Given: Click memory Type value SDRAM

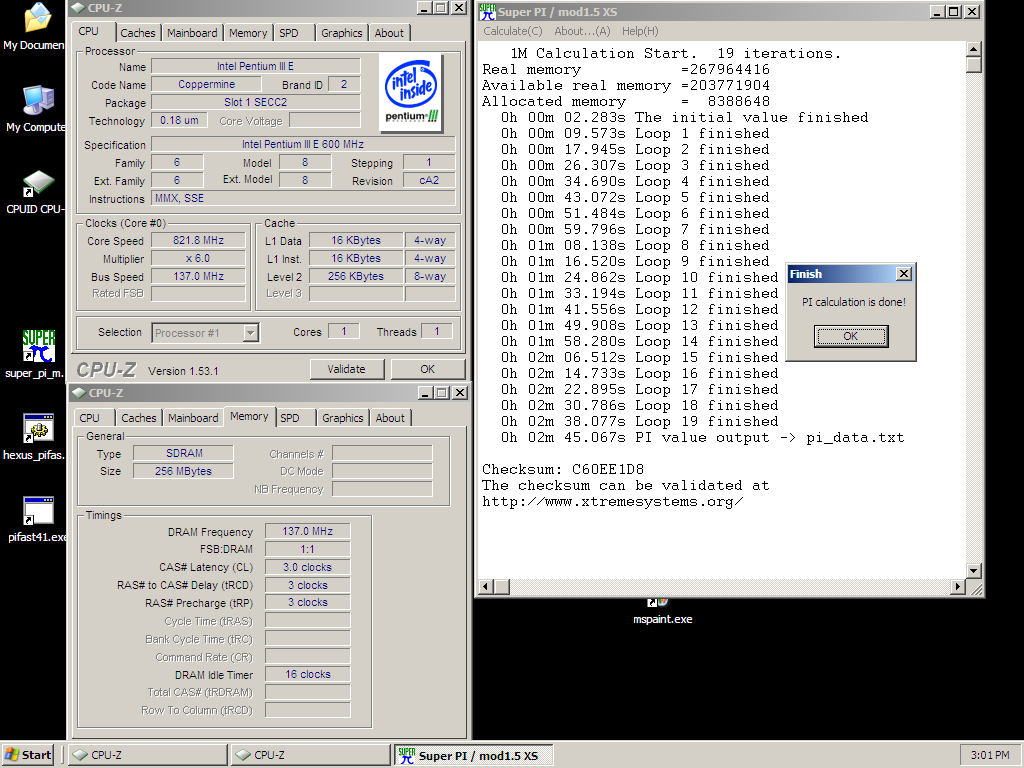Looking at the screenshot, I should point(184,453).
